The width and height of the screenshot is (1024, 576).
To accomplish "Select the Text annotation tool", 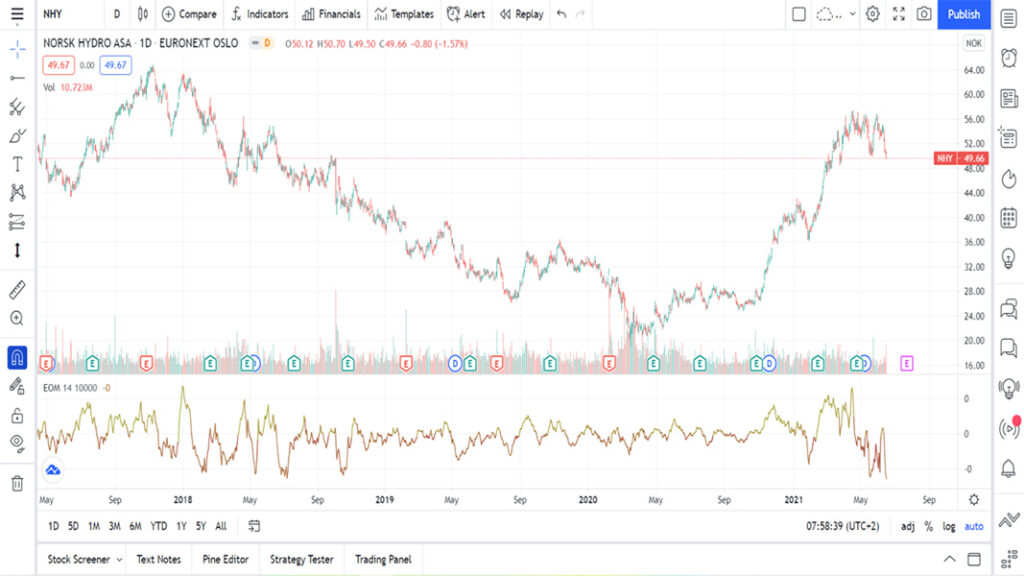I will pyautogui.click(x=17, y=164).
